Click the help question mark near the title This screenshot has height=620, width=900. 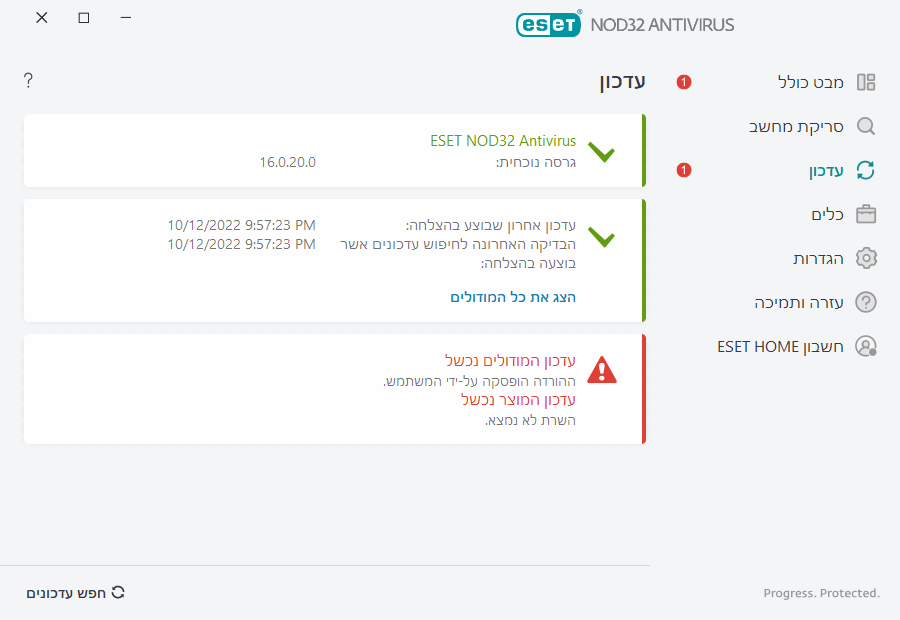[x=28, y=80]
